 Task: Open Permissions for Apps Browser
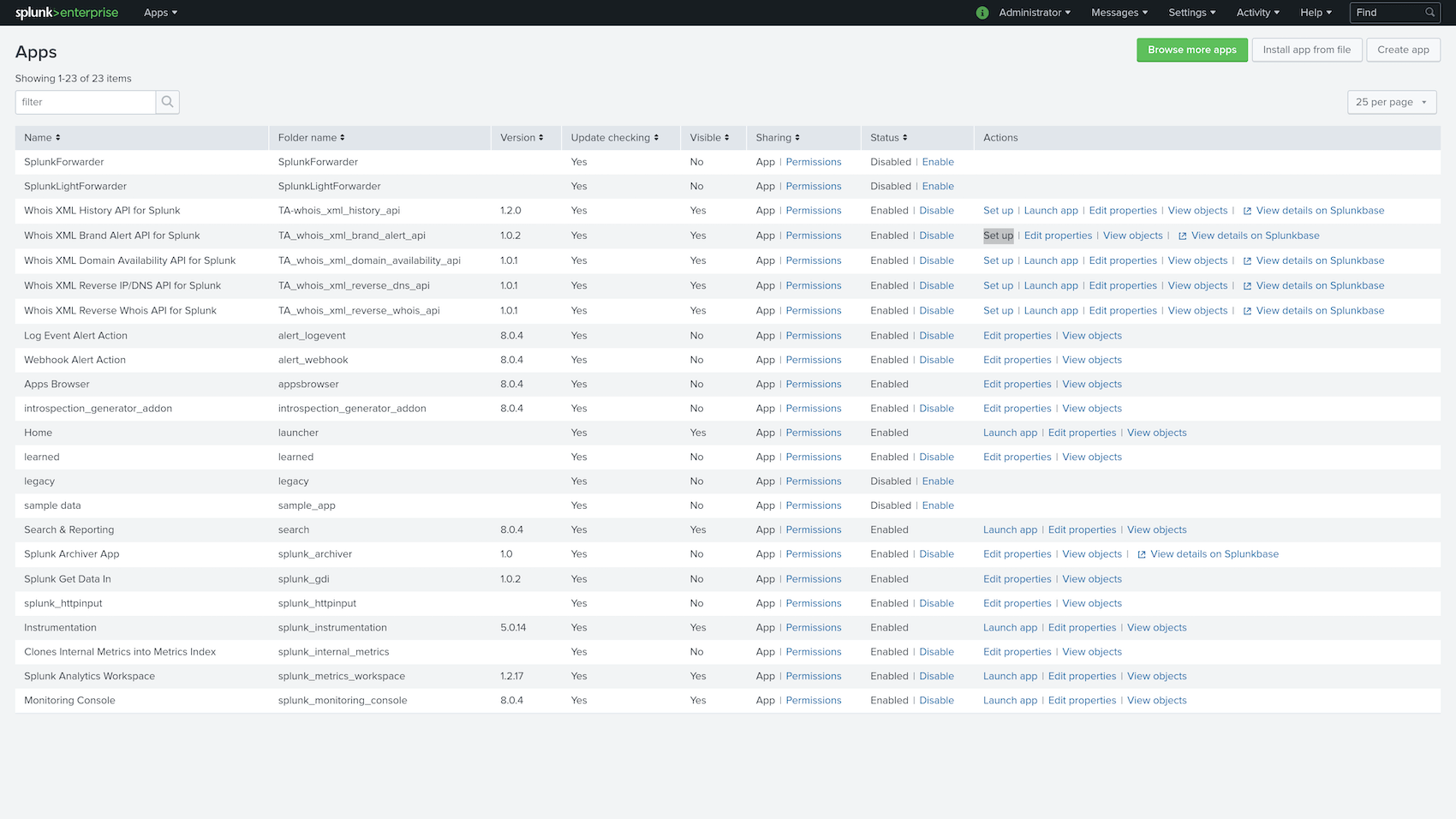coord(814,385)
